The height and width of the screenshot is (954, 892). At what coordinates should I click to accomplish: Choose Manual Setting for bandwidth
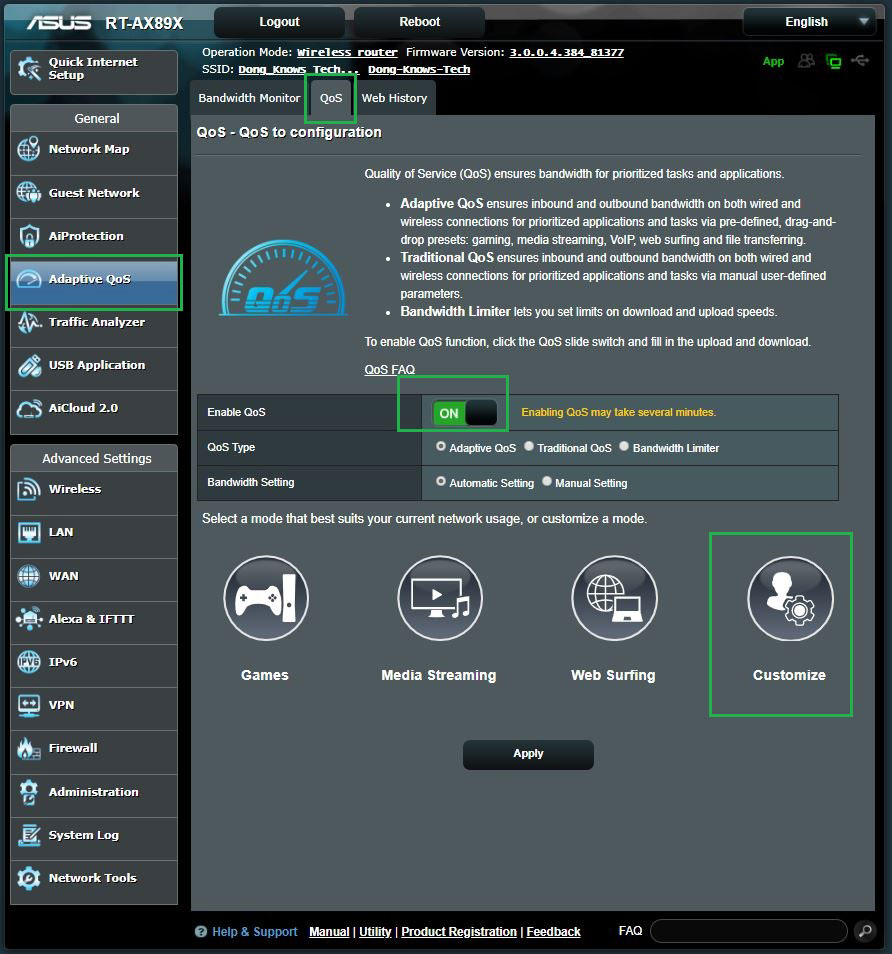point(547,482)
